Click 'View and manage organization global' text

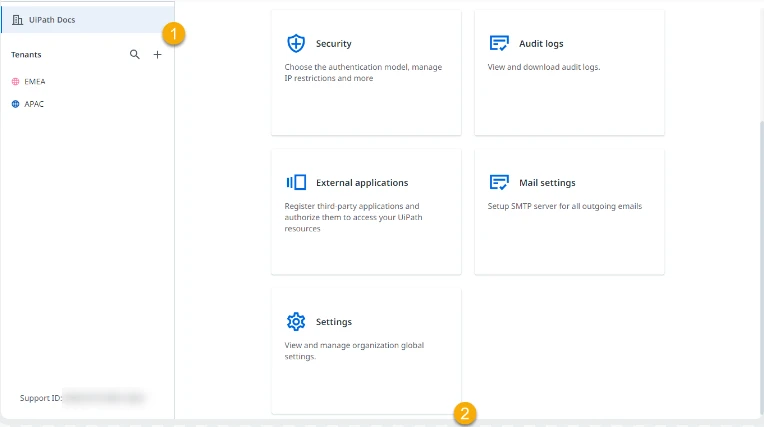(x=354, y=351)
